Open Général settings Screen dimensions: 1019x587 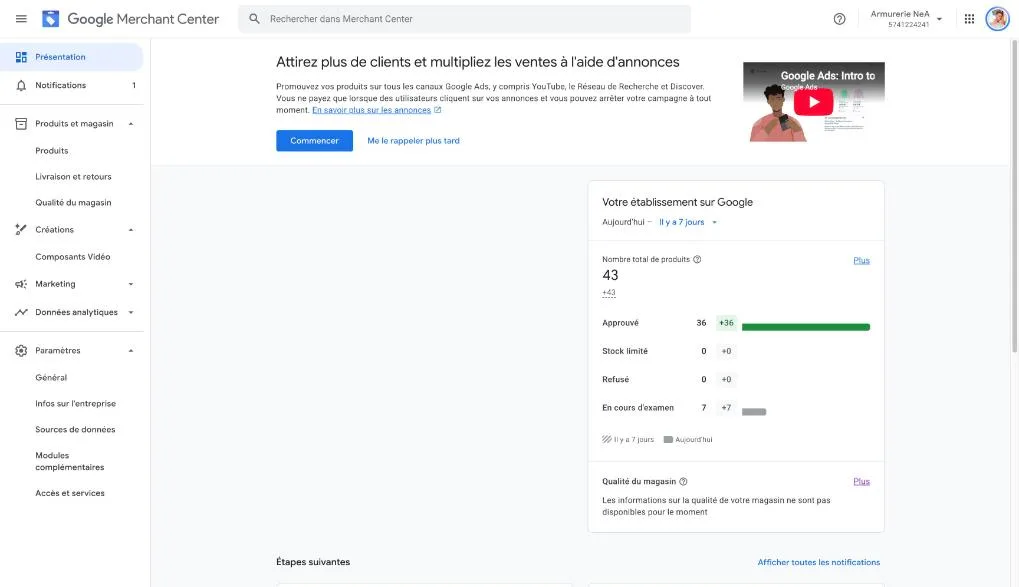point(51,378)
